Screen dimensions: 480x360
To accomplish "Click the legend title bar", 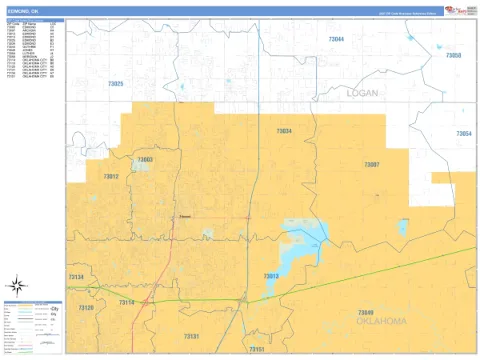I will [33, 302].
